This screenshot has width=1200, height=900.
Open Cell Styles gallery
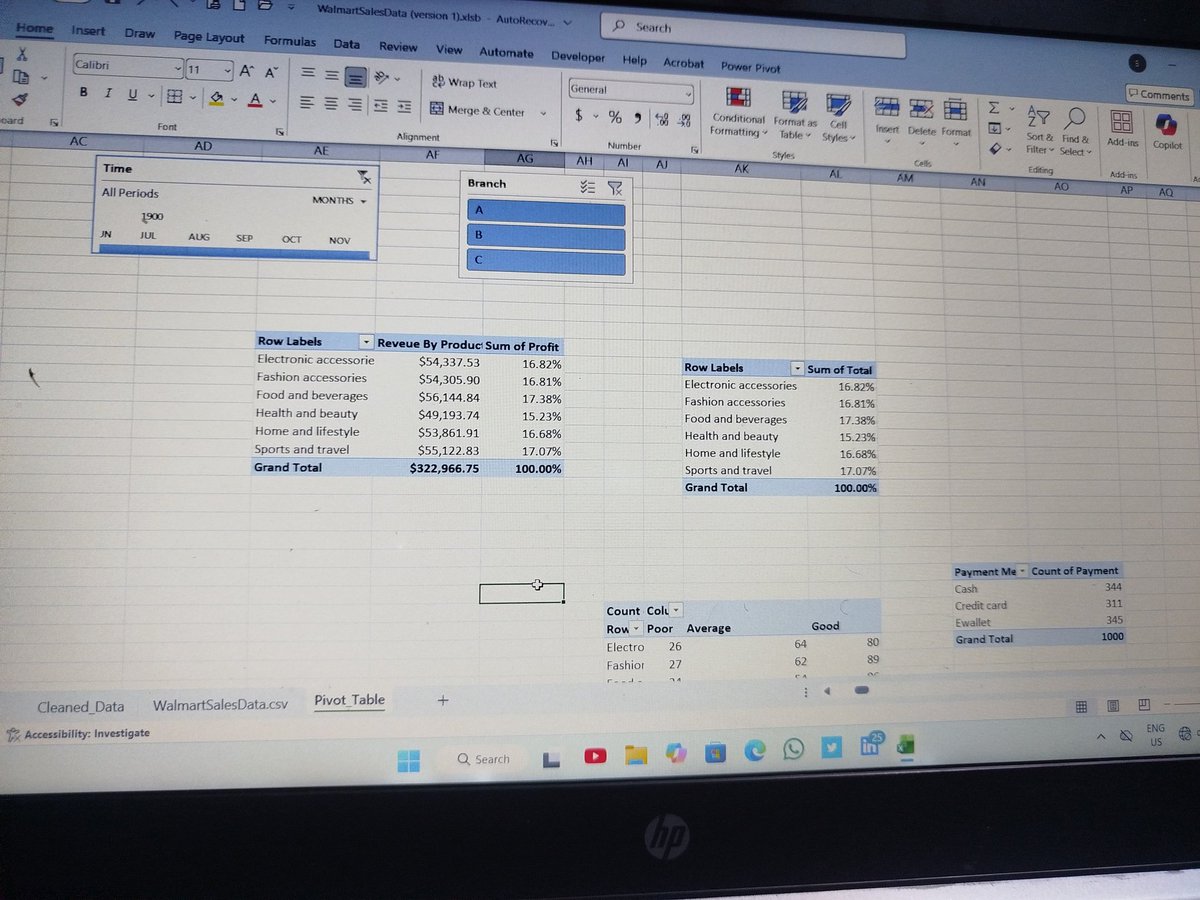pos(837,117)
